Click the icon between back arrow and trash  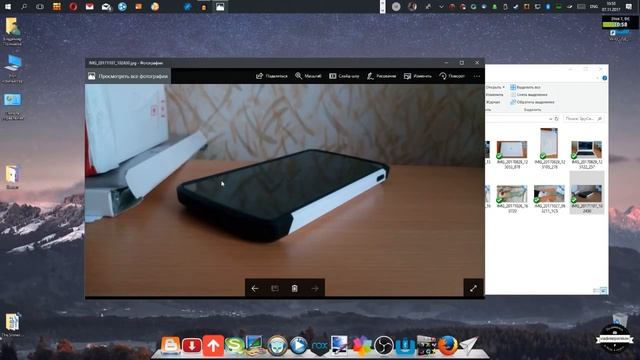[x=275, y=289]
